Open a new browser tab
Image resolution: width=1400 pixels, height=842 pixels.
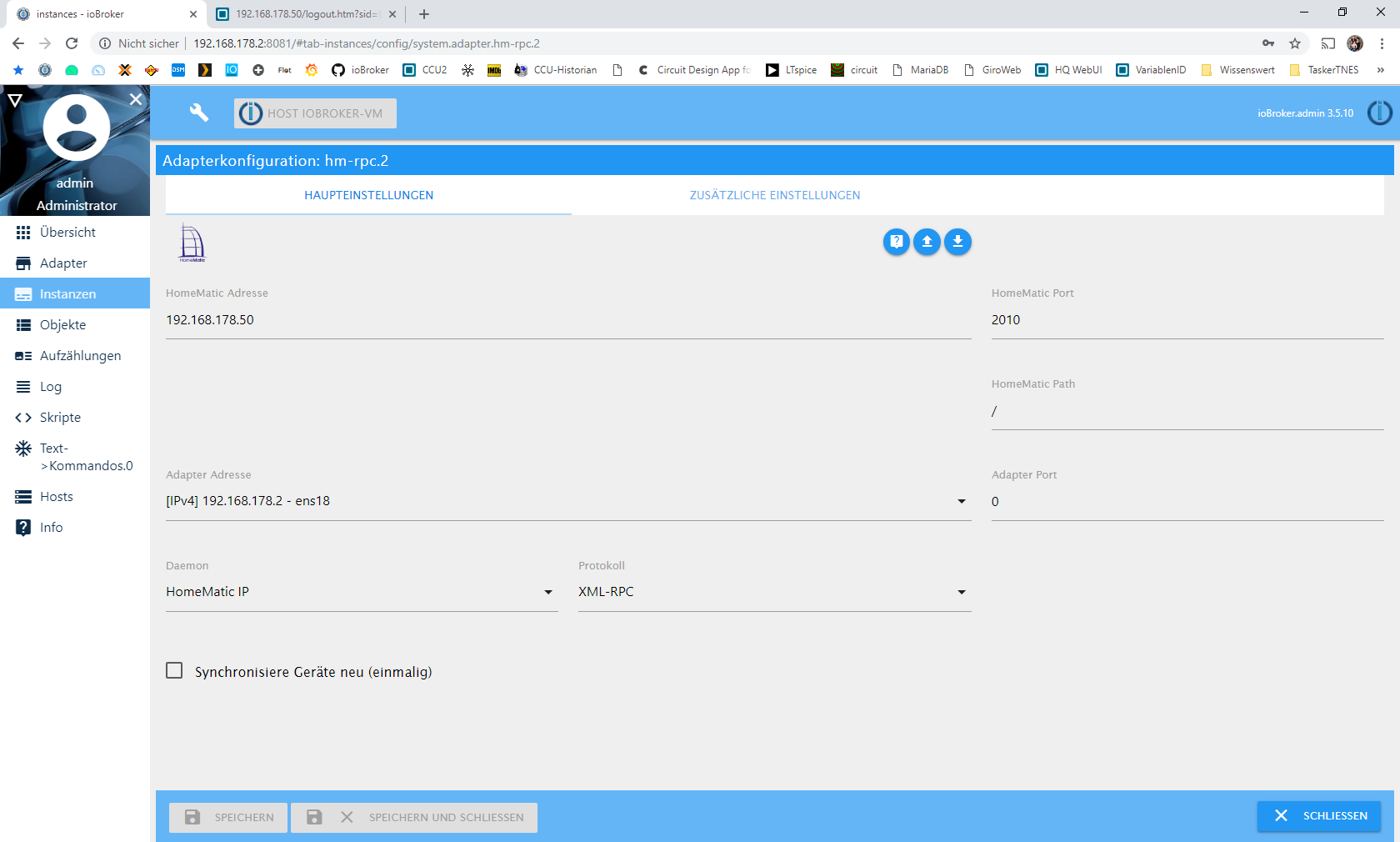coord(424,14)
